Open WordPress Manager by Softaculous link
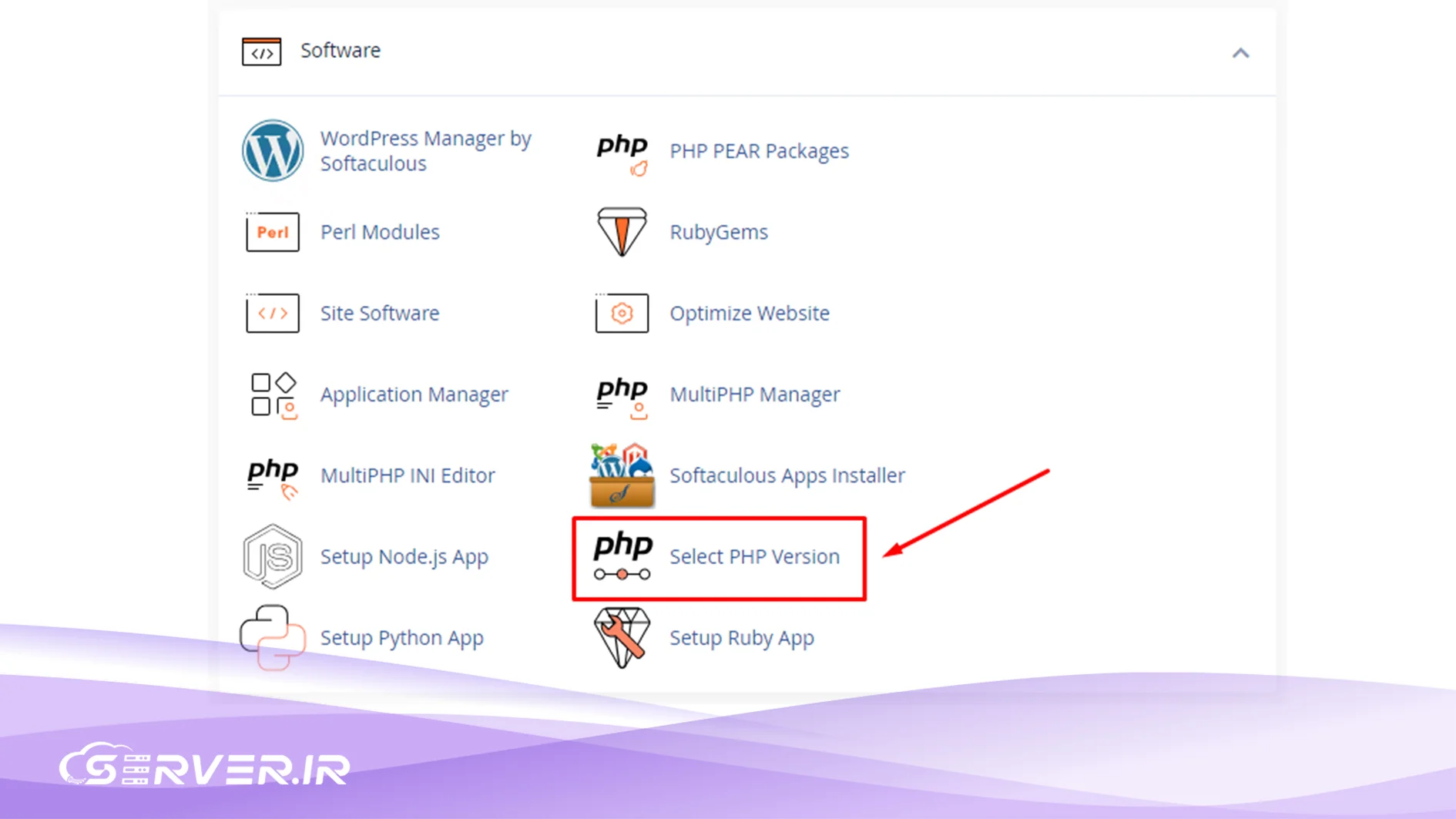This screenshot has width=1456, height=819. (x=426, y=151)
